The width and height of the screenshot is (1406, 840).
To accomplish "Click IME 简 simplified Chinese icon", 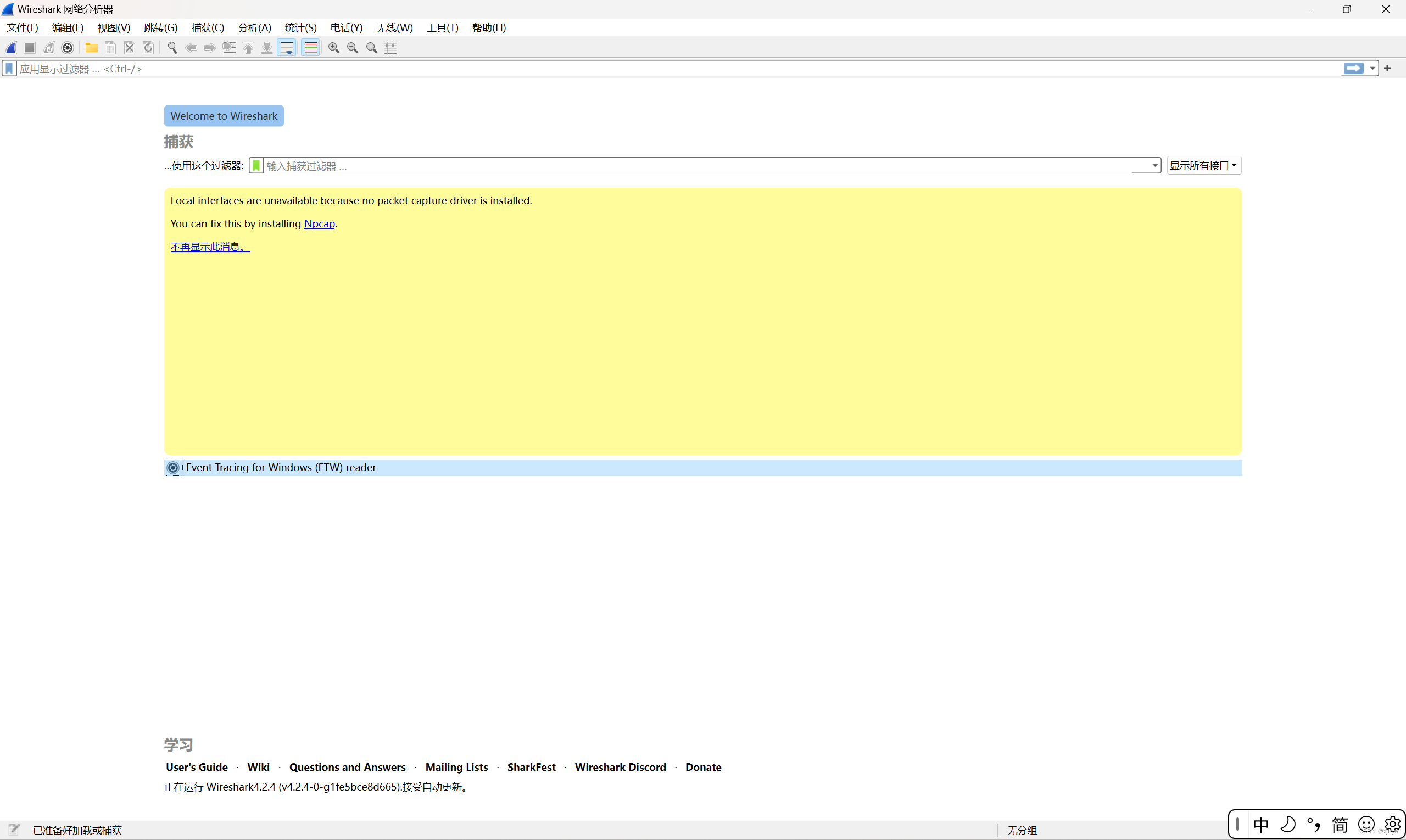I will pos(1340,825).
